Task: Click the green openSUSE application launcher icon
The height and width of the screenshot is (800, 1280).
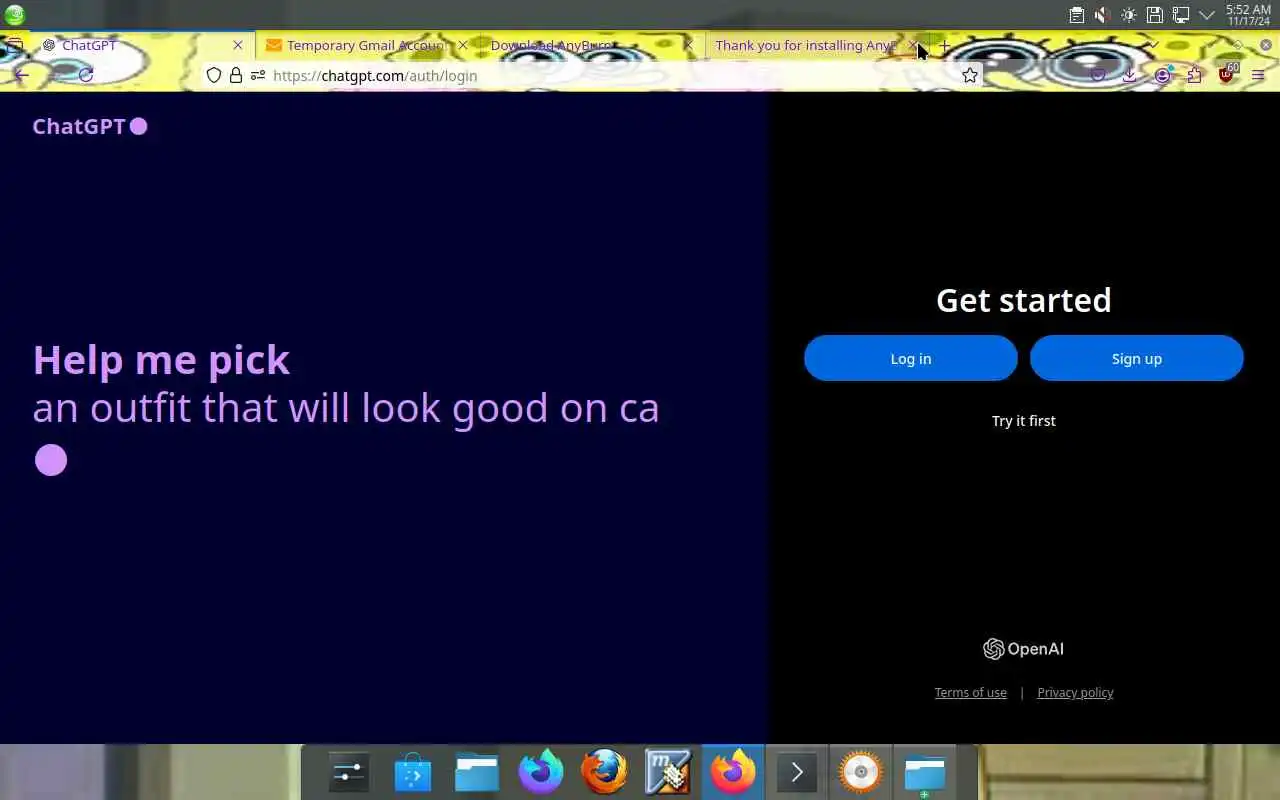Action: [x=15, y=15]
